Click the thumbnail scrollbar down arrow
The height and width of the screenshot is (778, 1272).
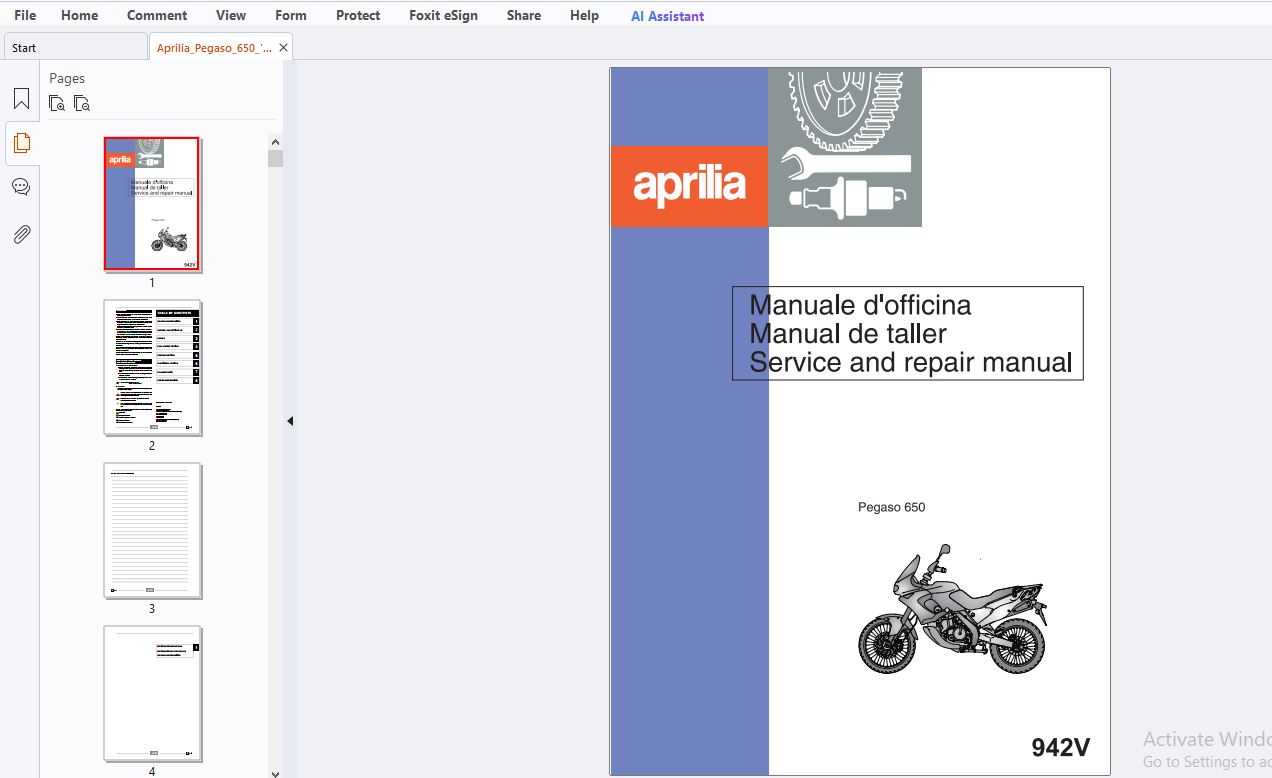point(275,772)
